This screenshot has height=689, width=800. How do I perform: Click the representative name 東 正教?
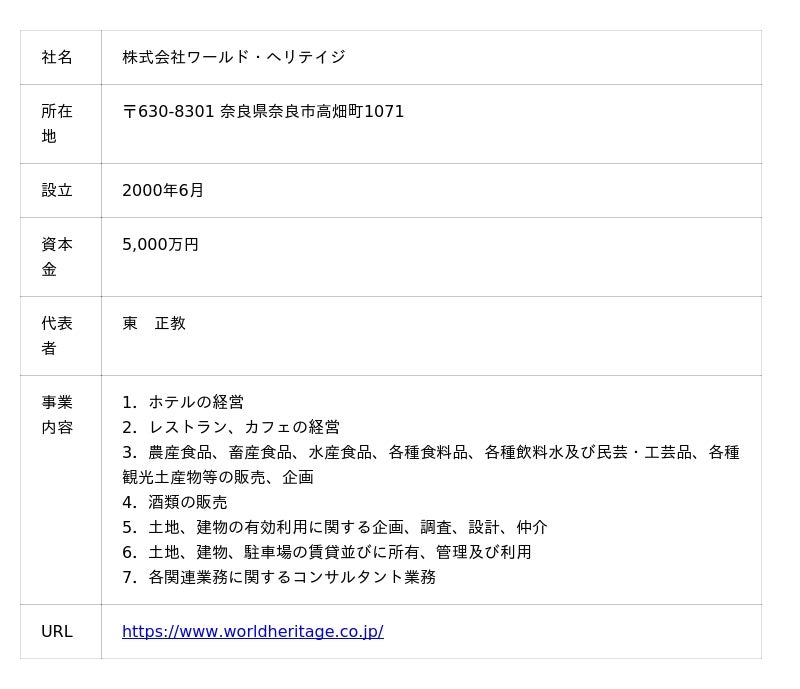tap(154, 324)
